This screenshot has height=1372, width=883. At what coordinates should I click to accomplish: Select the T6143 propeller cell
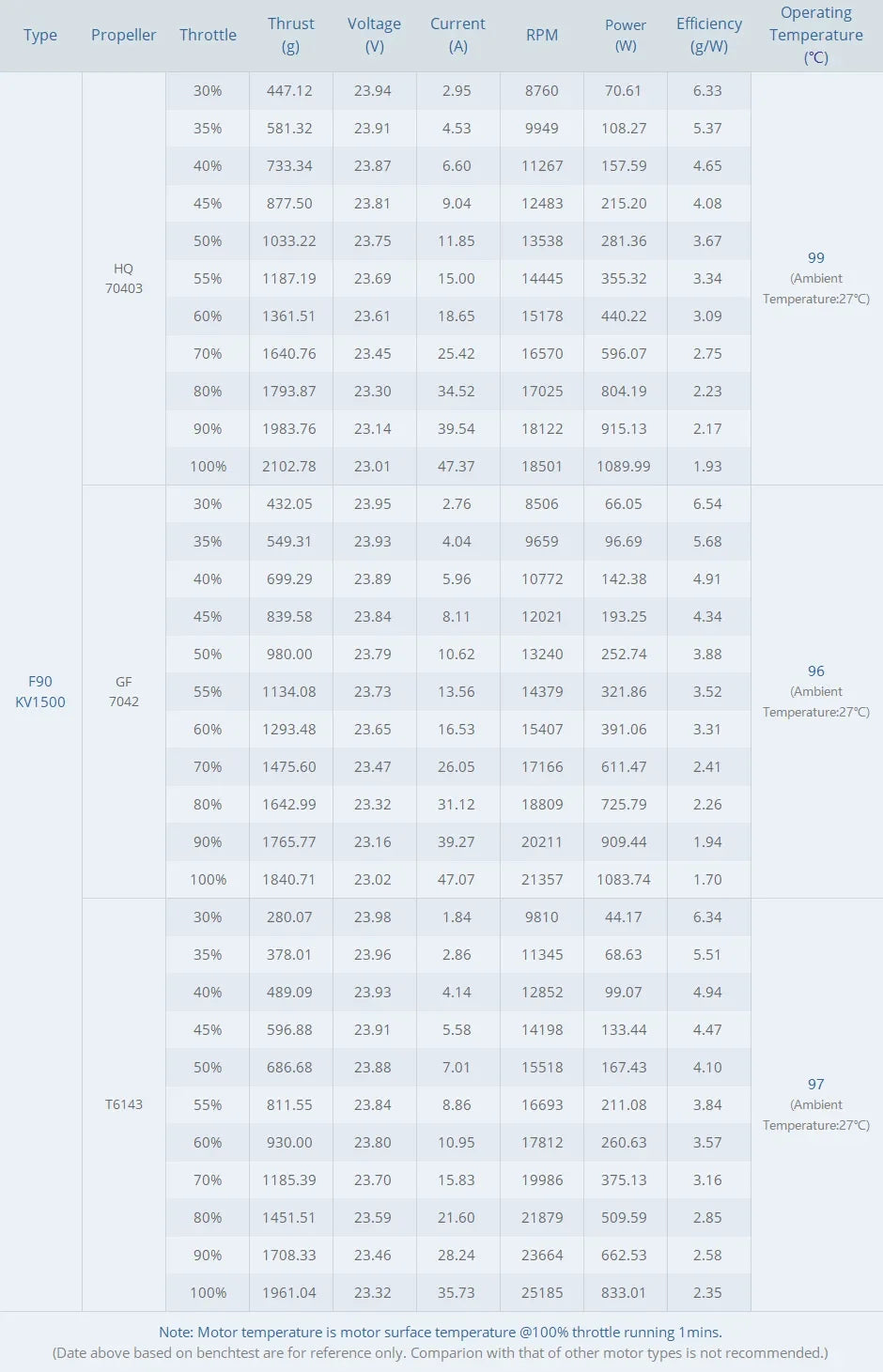click(124, 1104)
